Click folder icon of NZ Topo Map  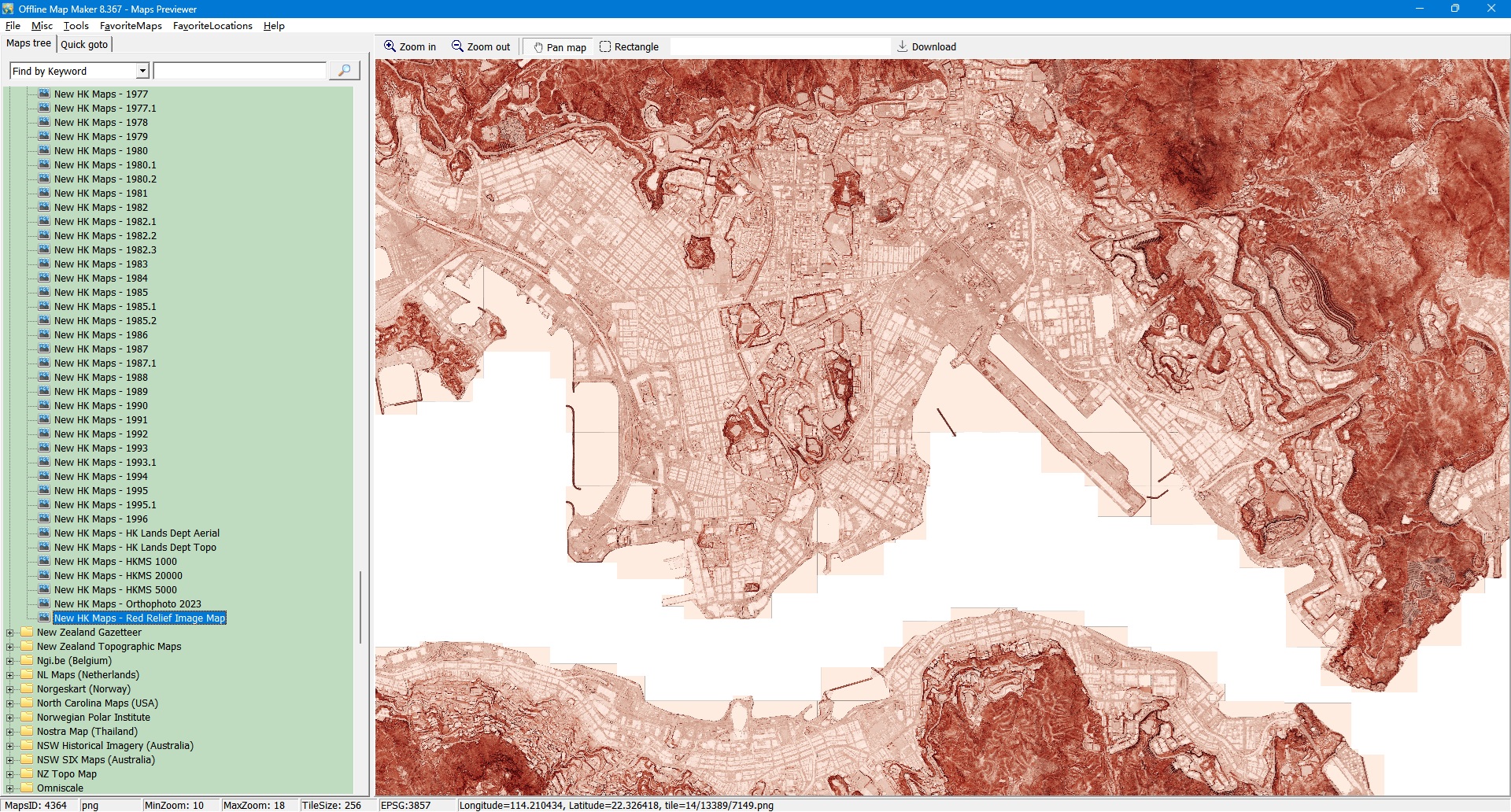tap(28, 773)
